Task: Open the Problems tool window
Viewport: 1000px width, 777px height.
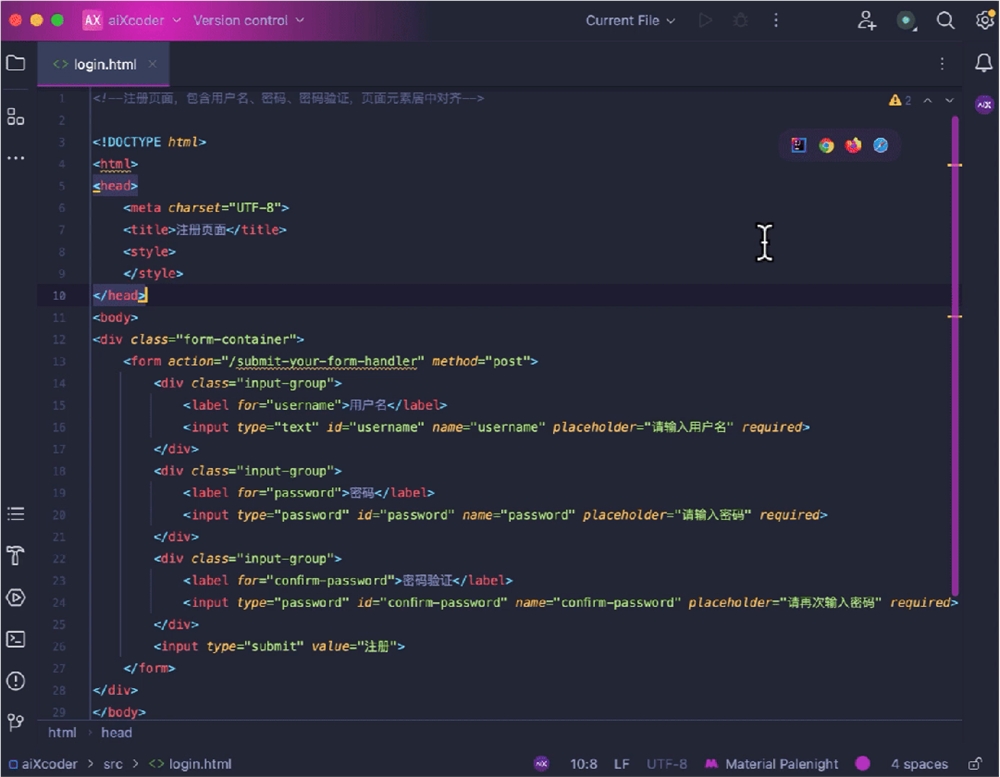Action: (x=15, y=681)
